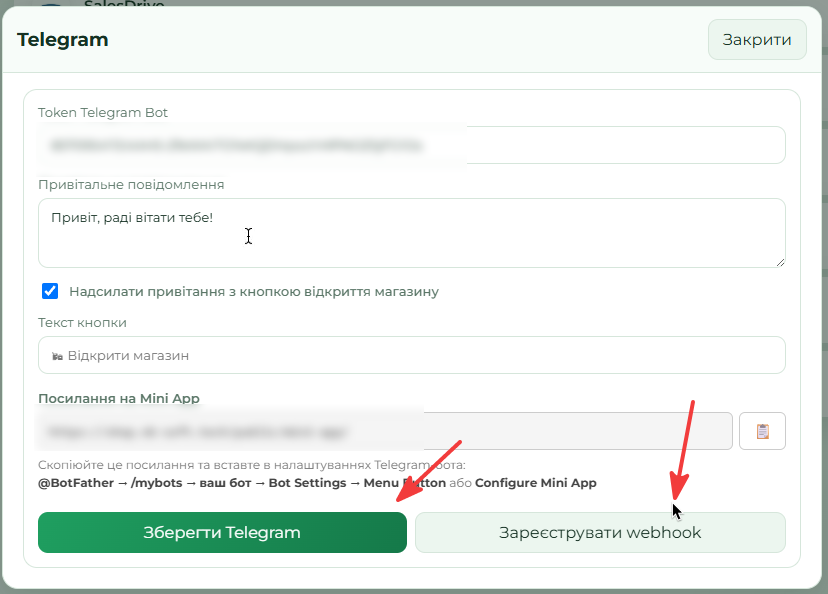Click the Посилання на Mini App field
This screenshot has width=828, height=594.
pos(385,431)
